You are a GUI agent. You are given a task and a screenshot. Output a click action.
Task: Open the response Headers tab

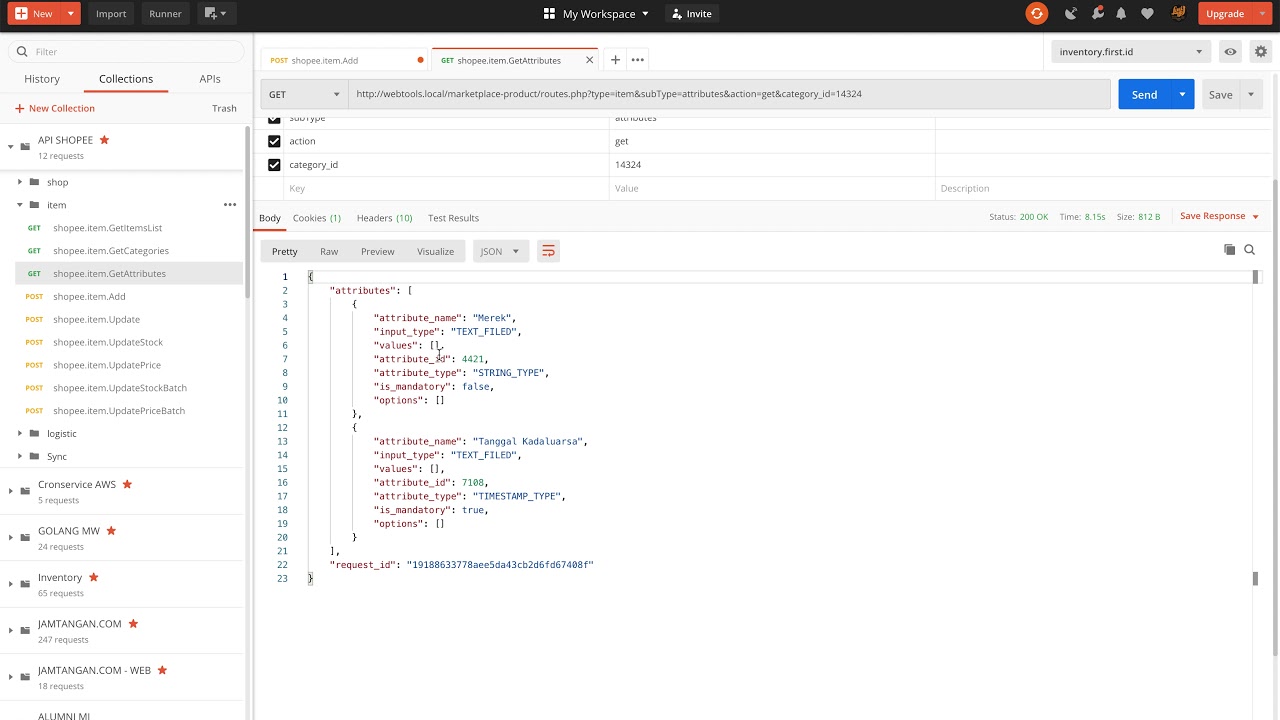click(384, 218)
